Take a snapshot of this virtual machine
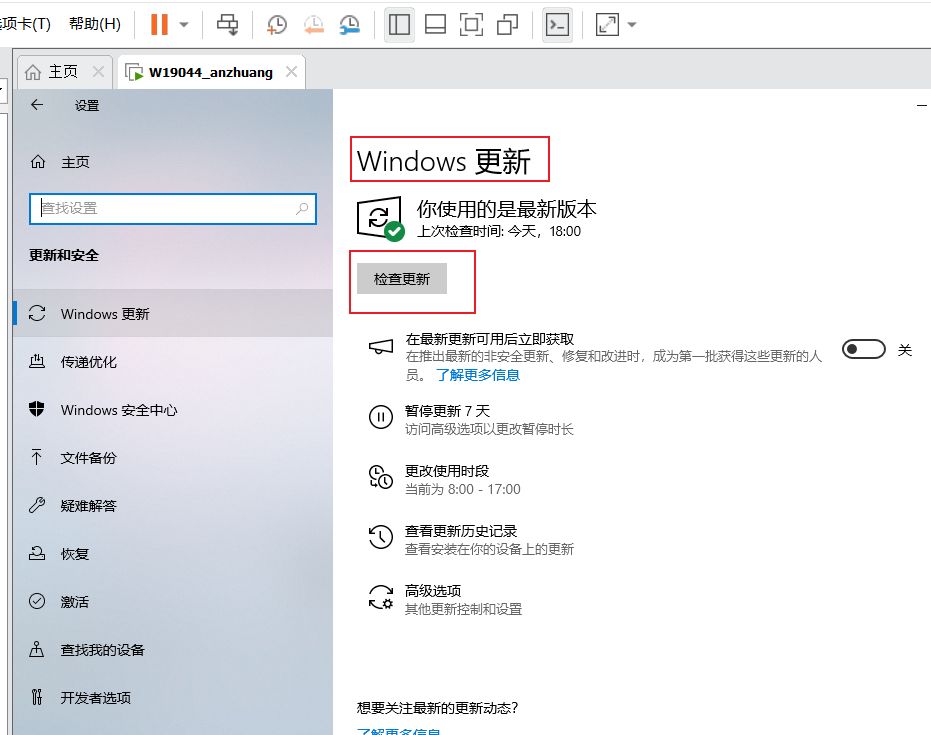The width and height of the screenshot is (931, 735). coord(276,25)
